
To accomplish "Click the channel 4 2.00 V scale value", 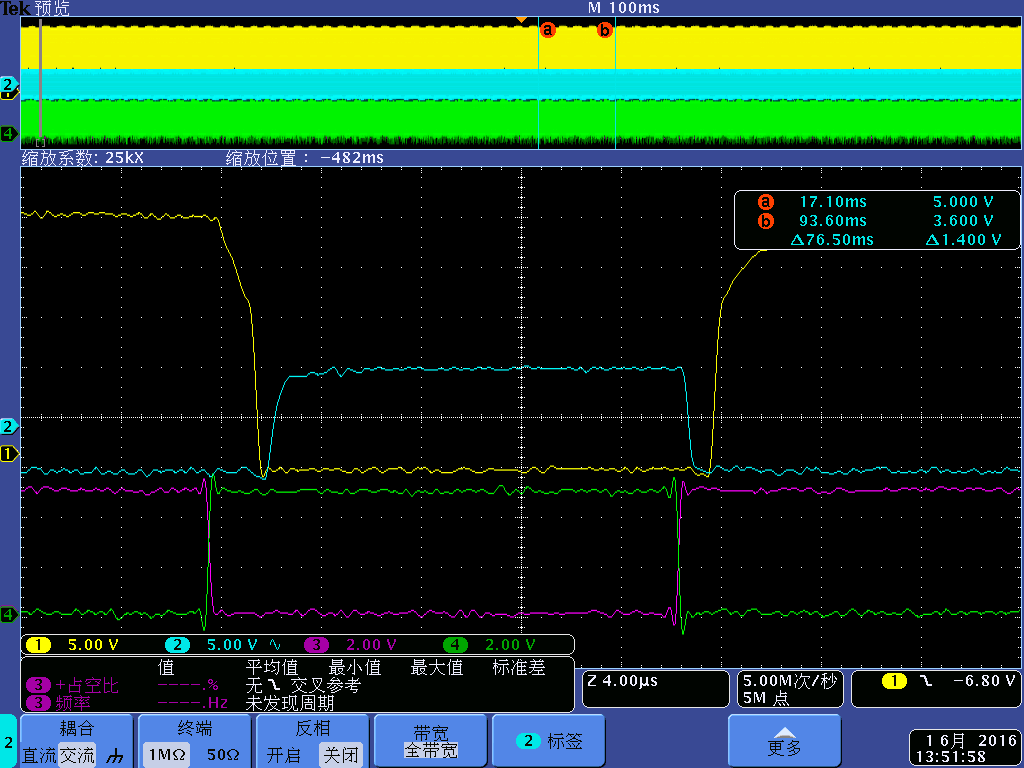I will (510, 645).
